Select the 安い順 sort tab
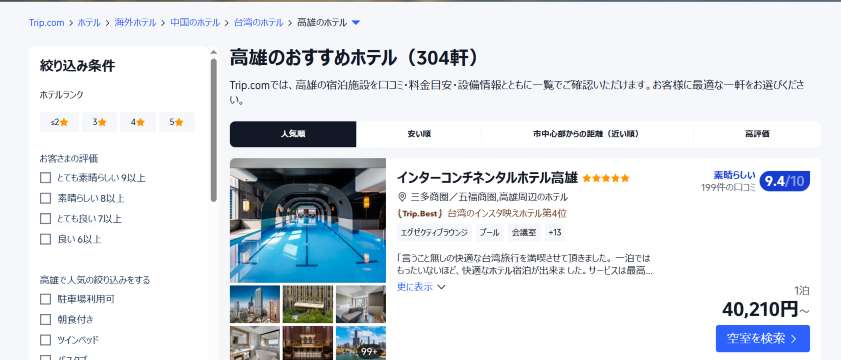 (x=419, y=134)
